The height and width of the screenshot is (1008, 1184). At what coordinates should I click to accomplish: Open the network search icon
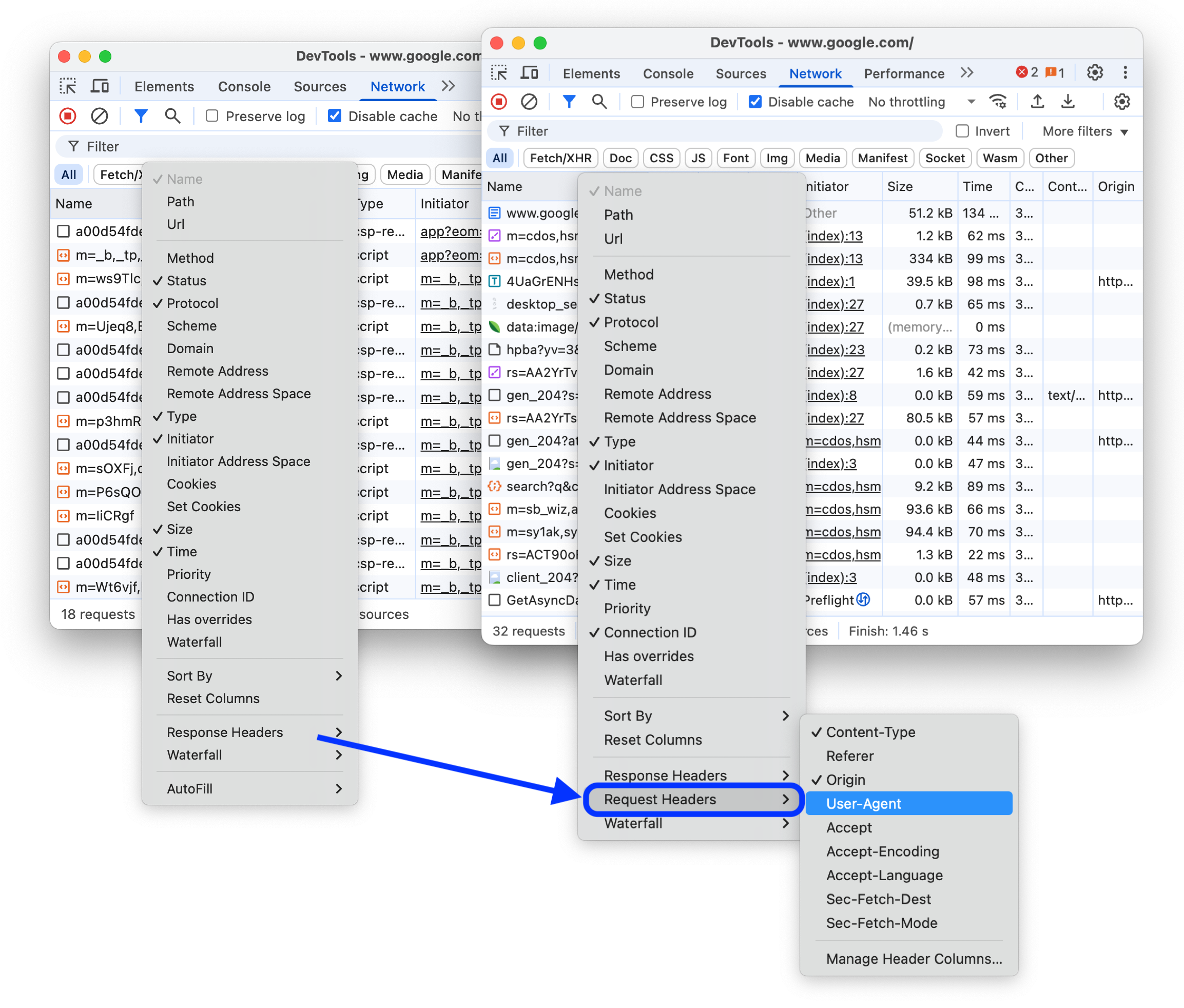pyautogui.click(x=599, y=102)
